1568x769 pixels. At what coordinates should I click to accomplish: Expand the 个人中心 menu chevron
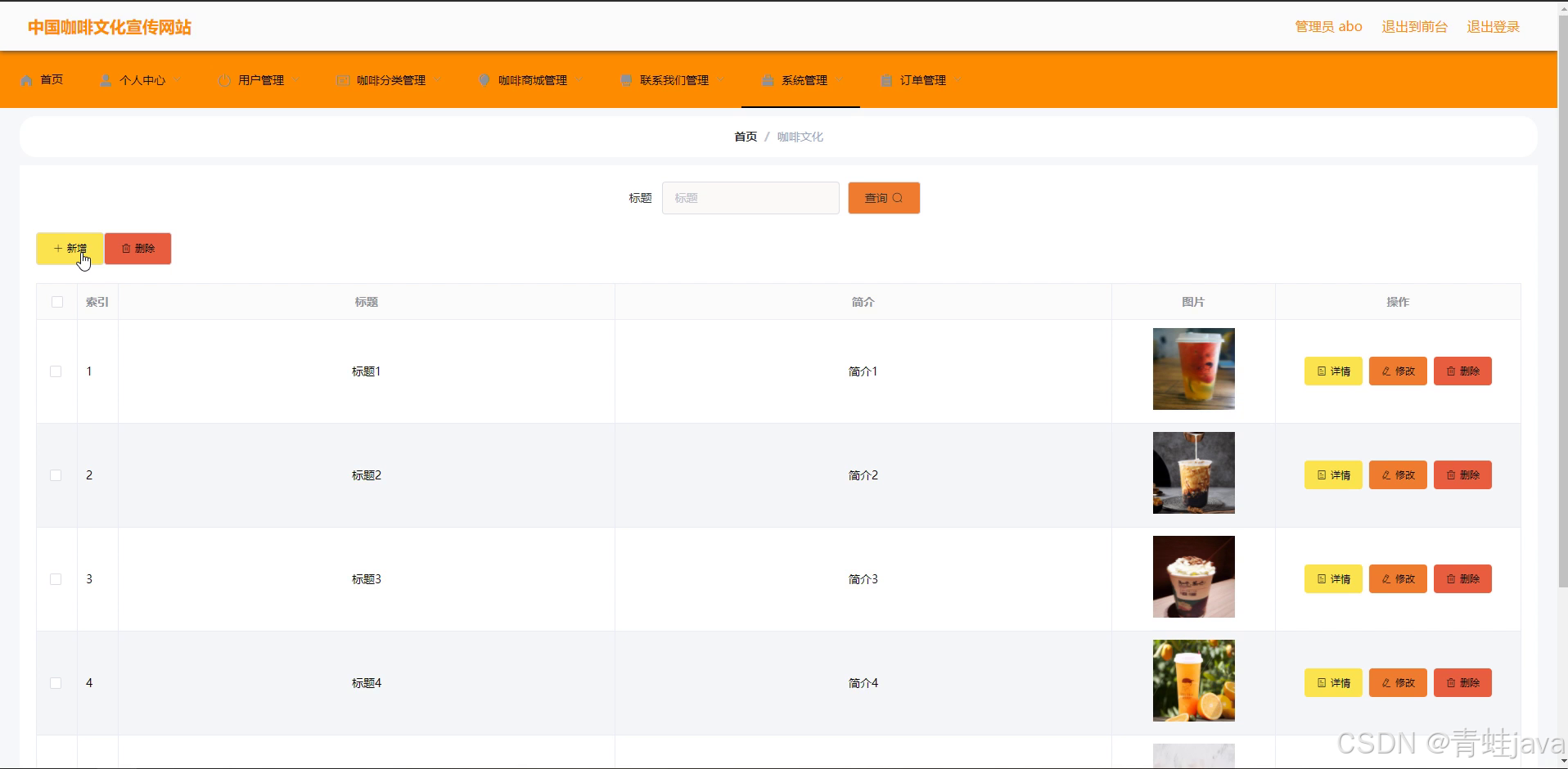click(x=177, y=80)
